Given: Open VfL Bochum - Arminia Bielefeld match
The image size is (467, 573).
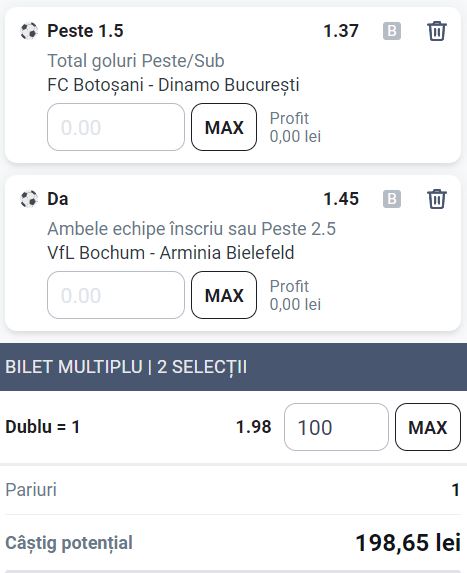Looking at the screenshot, I should 171,253.
